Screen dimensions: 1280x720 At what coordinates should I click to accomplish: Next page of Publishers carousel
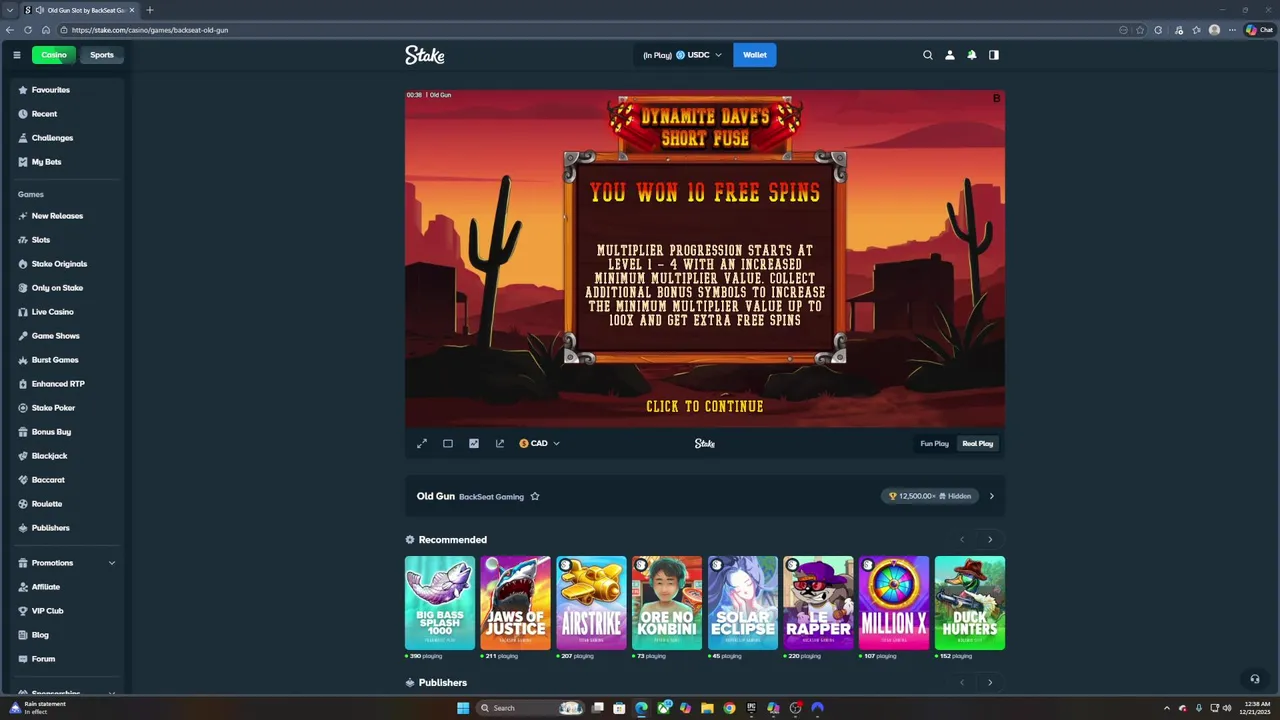990,683
